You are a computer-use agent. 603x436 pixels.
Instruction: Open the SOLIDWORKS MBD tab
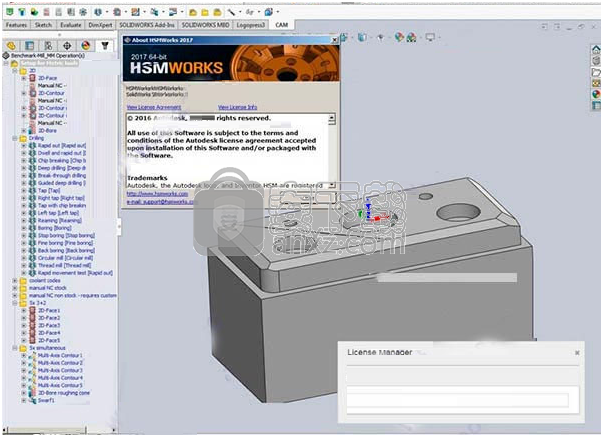pyautogui.click(x=205, y=25)
